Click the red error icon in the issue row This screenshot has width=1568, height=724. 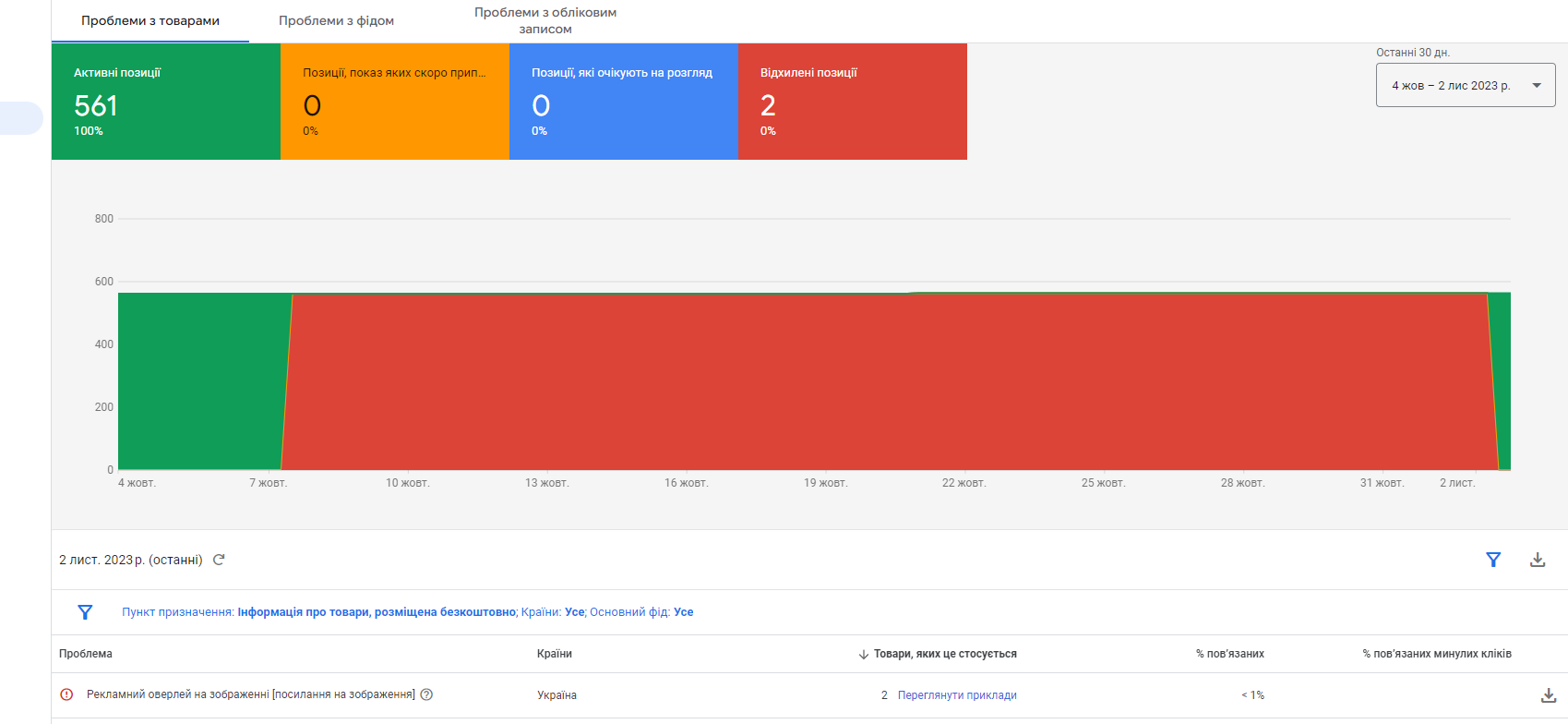pos(66,694)
